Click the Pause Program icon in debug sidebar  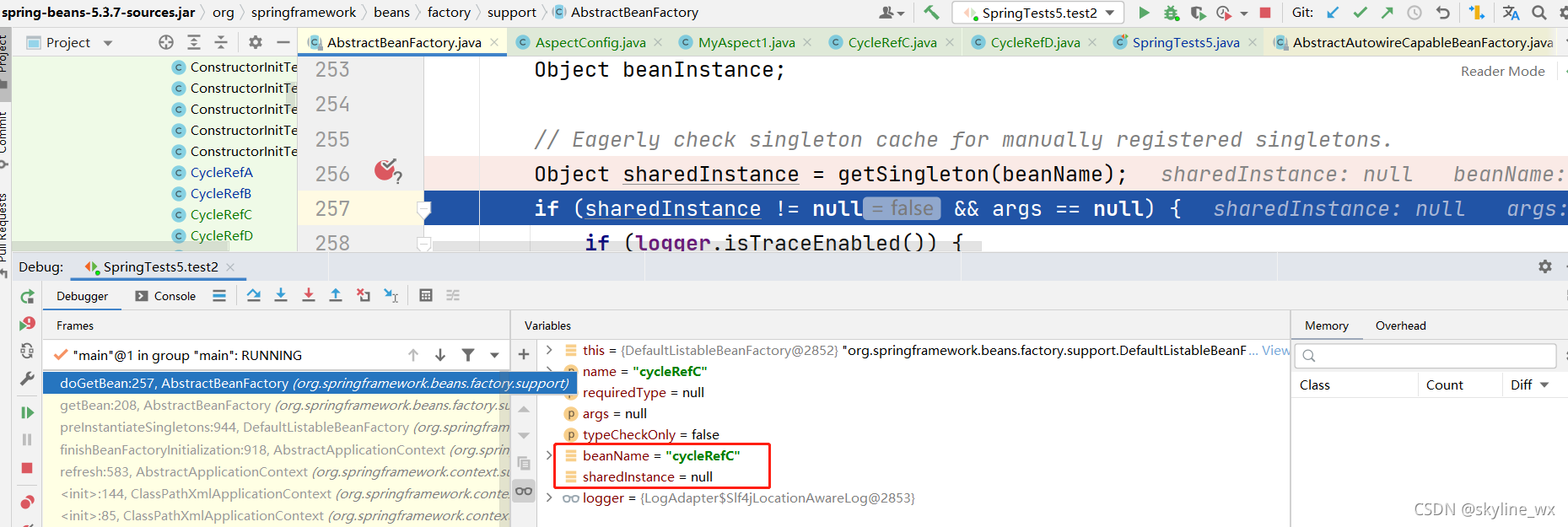tap(27, 439)
